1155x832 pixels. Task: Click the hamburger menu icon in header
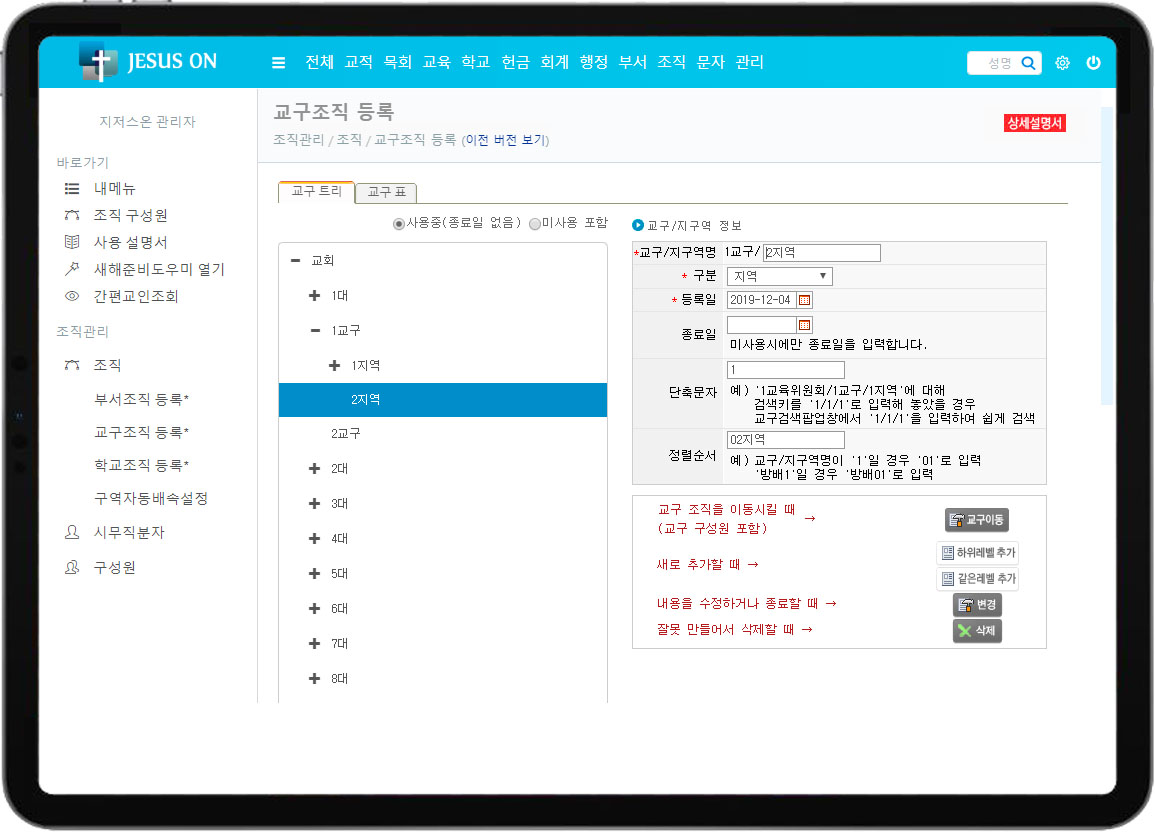[x=279, y=62]
